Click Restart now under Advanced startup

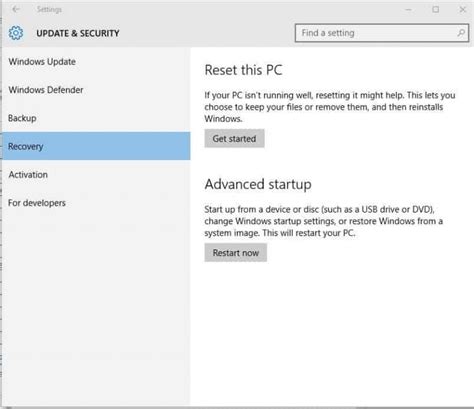coord(236,253)
